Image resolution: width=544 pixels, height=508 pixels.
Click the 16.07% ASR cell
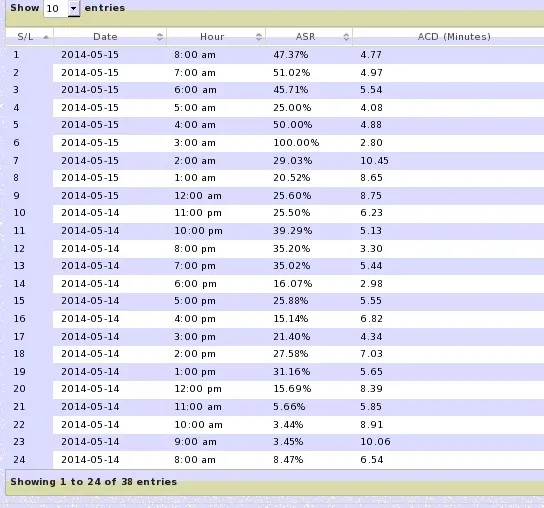coord(292,284)
